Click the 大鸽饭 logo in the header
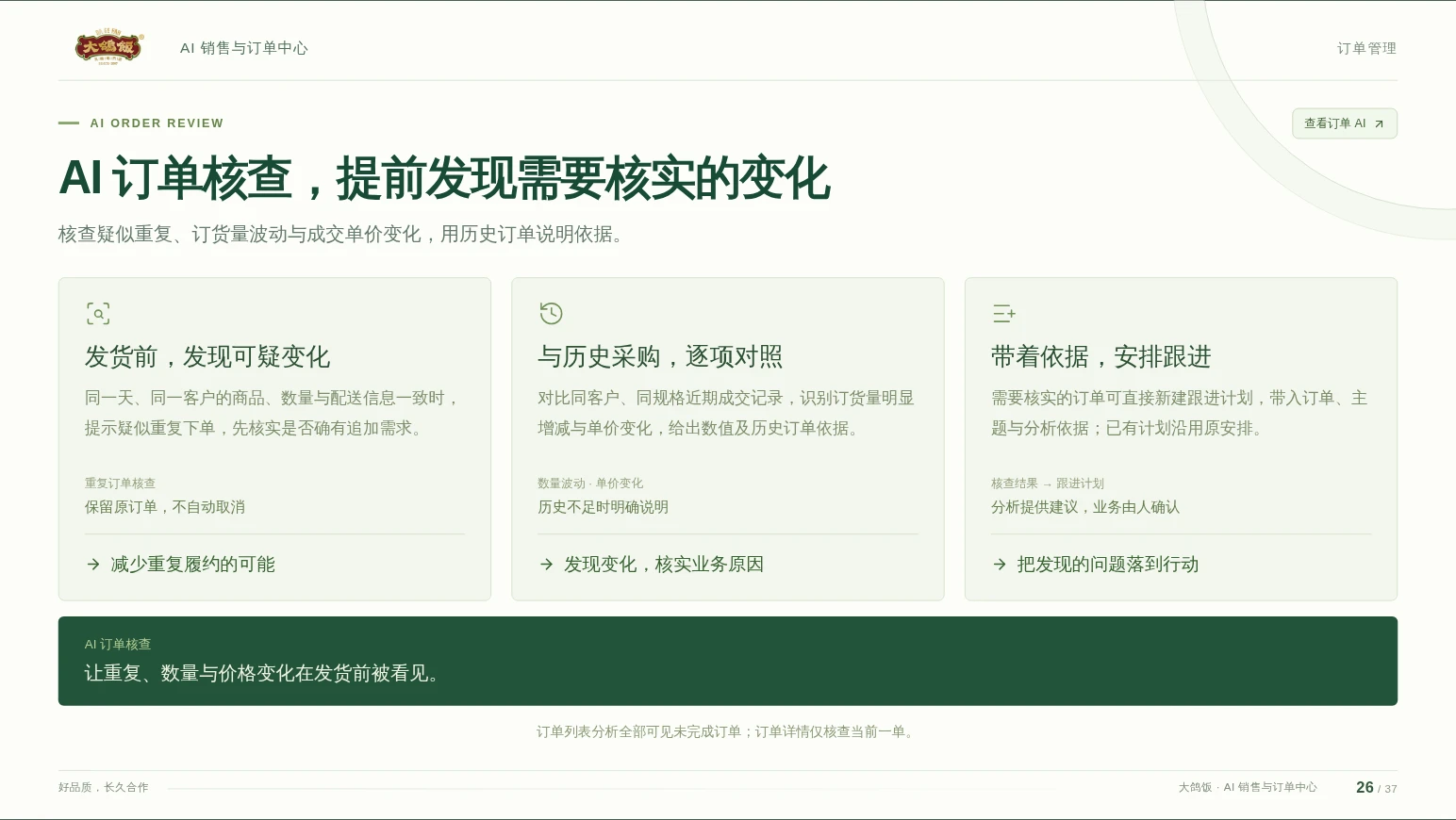 click(109, 47)
